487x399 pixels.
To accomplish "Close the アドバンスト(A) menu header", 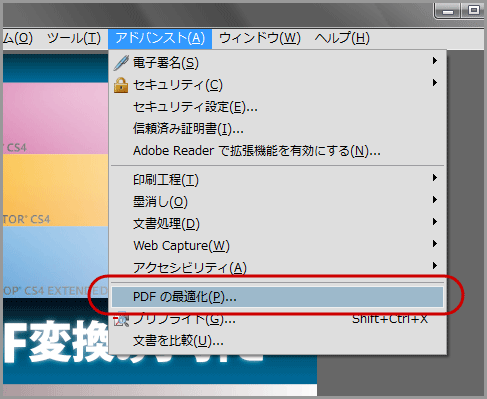I will (x=160, y=38).
